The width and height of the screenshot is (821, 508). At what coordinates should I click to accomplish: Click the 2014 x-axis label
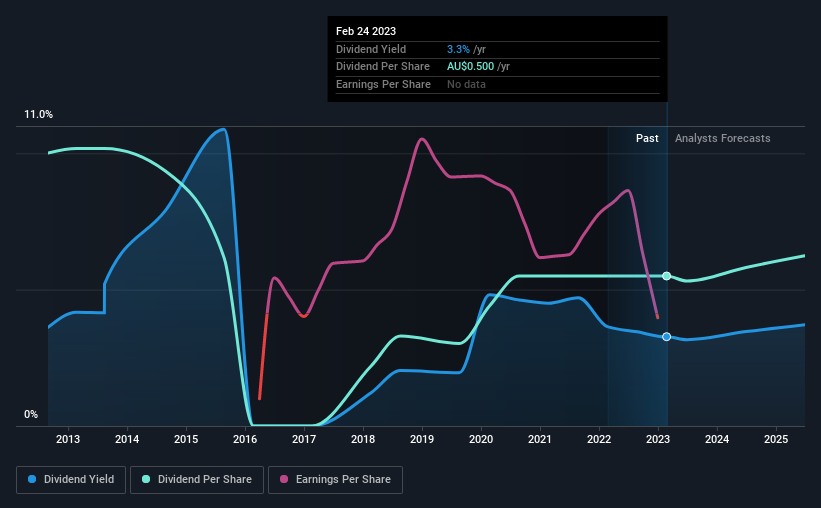click(127, 439)
